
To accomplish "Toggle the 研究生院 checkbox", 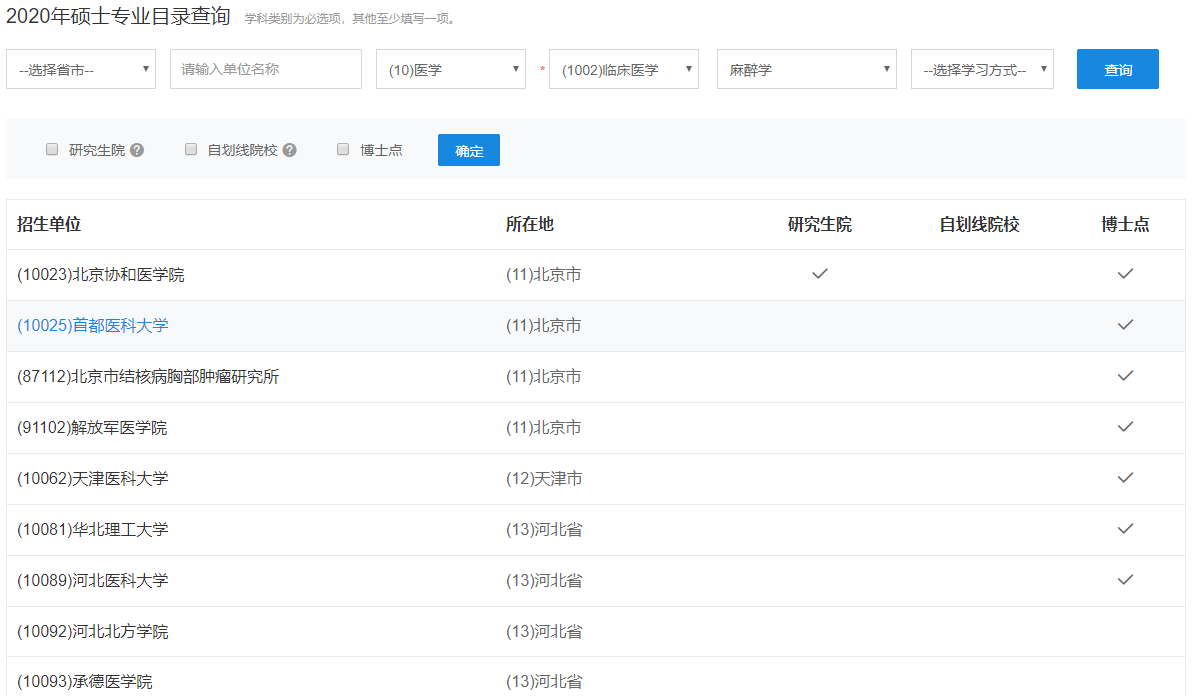I will [x=52, y=149].
